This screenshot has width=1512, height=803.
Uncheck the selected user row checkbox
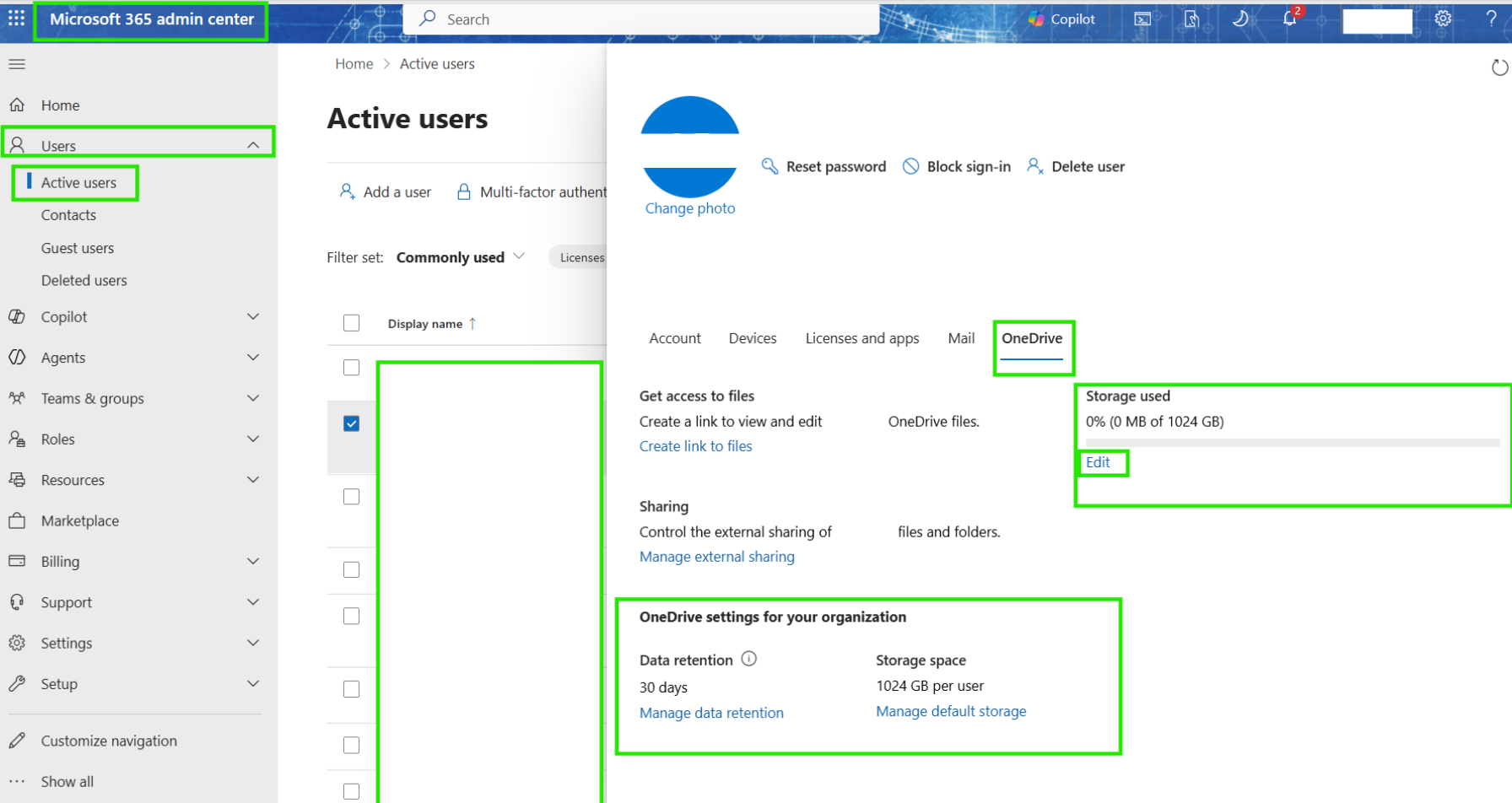[352, 423]
